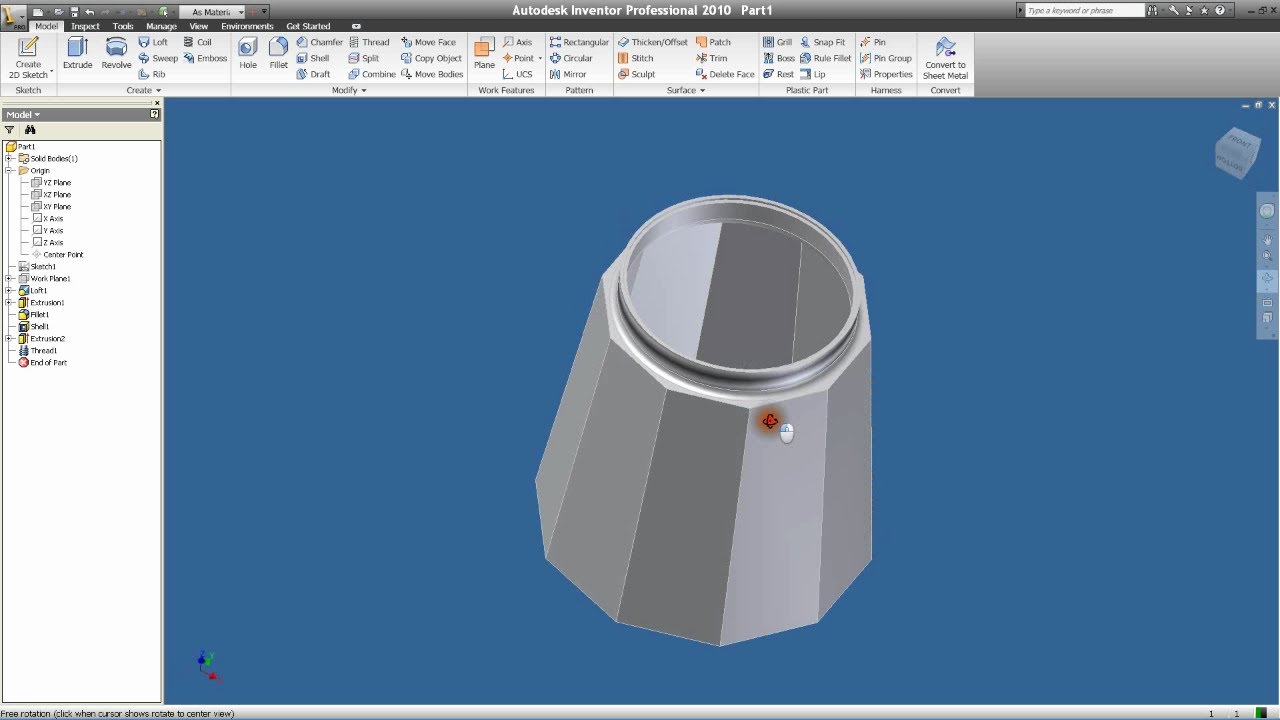Expand the Loft1 feature node

click(x=9, y=291)
